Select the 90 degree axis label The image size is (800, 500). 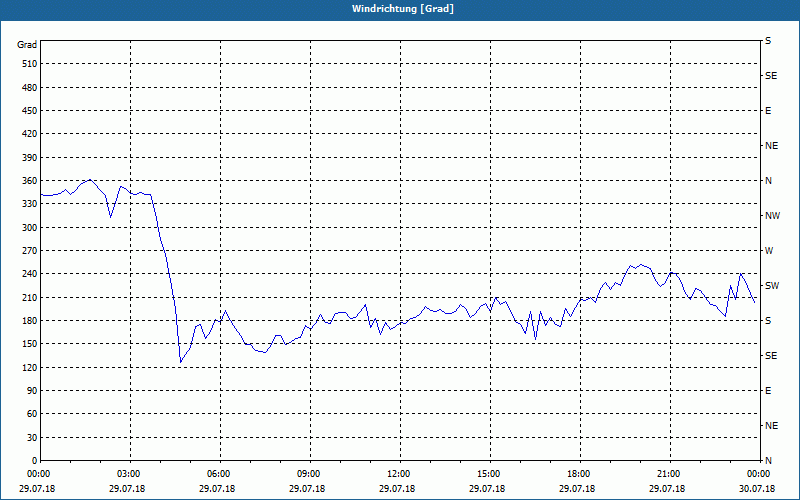31,390
